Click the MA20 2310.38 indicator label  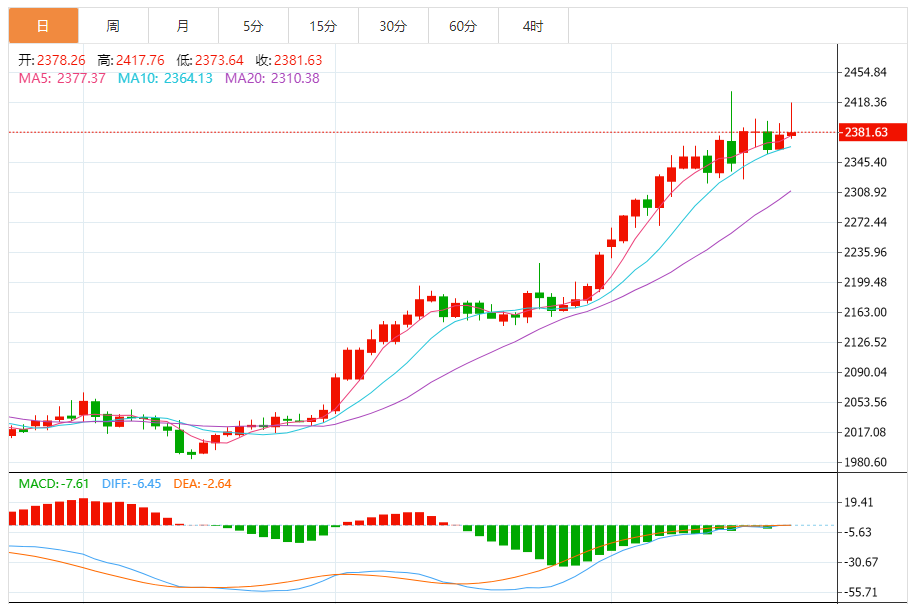pyautogui.click(x=272, y=78)
